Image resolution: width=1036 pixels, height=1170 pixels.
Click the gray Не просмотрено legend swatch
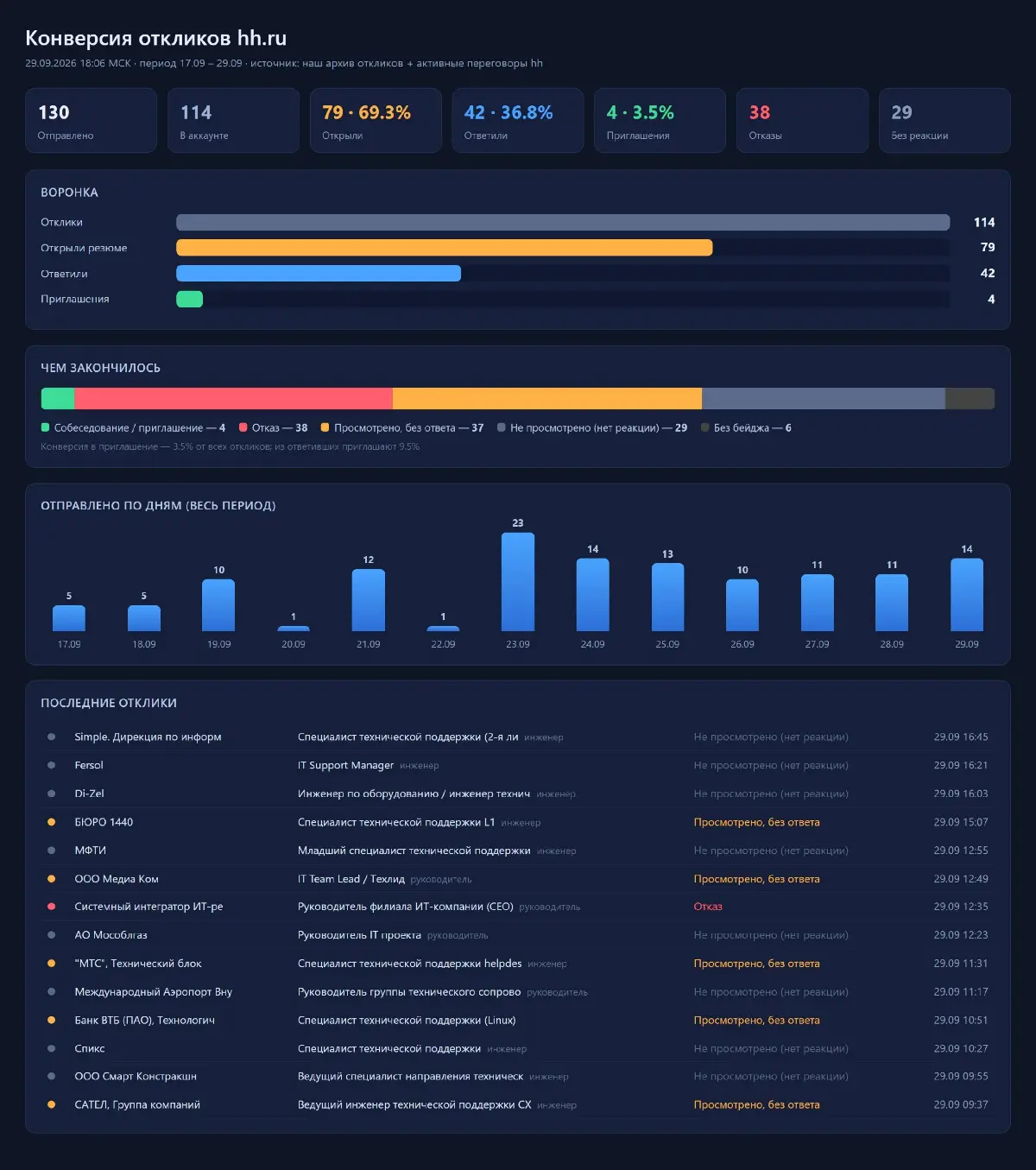(502, 427)
